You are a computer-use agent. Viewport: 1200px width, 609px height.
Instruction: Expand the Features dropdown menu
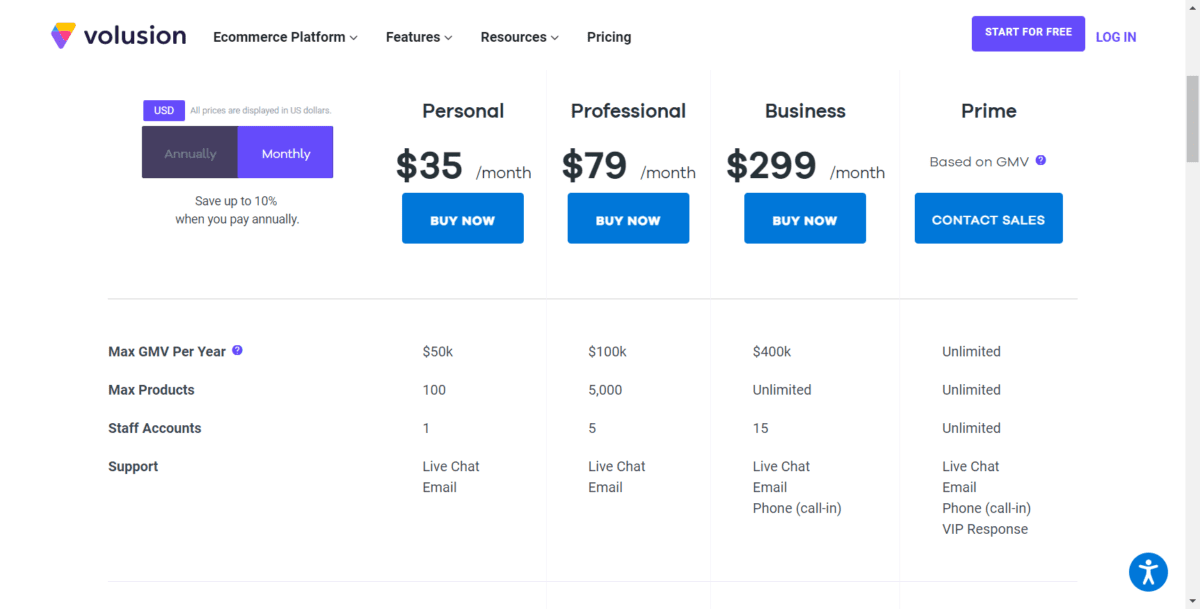pyautogui.click(x=419, y=37)
